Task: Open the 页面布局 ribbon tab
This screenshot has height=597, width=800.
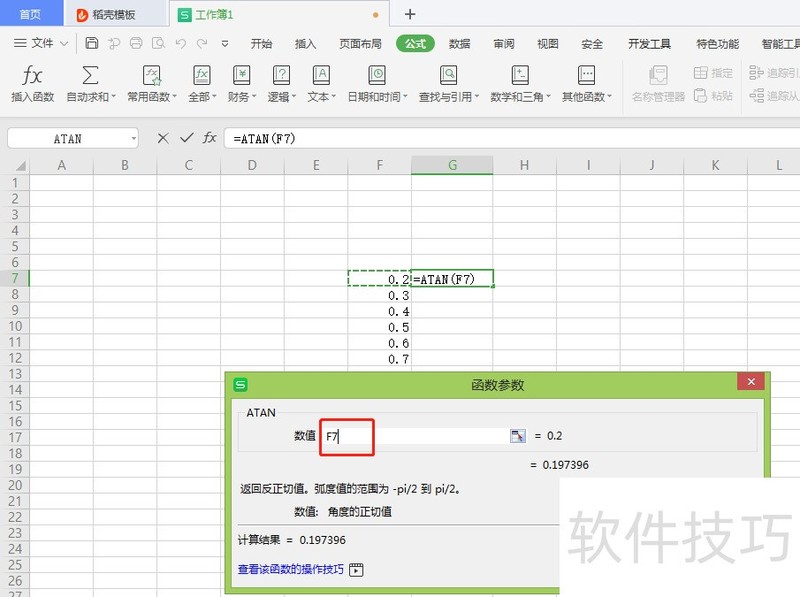Action: (x=360, y=44)
